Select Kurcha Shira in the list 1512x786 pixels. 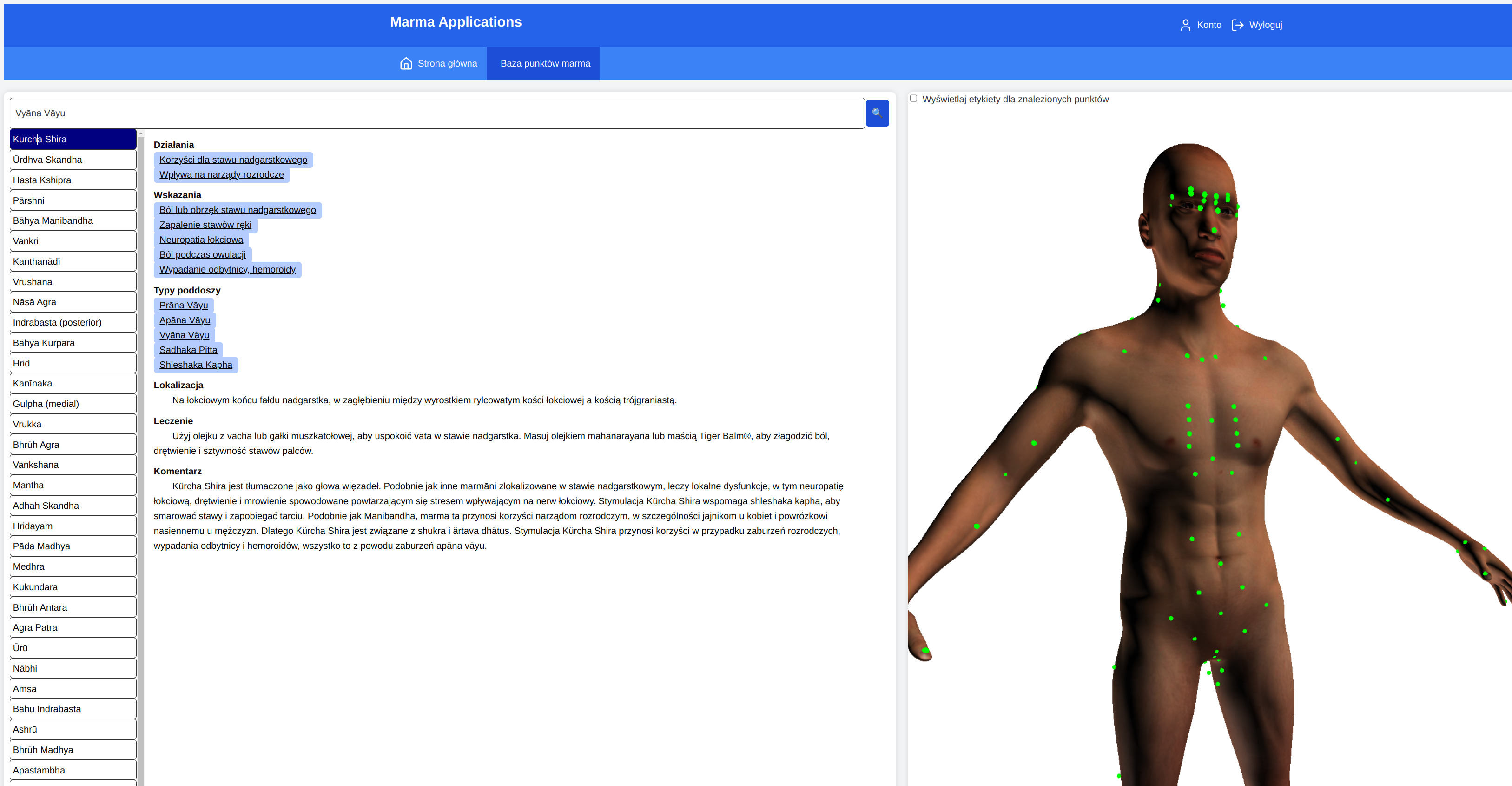pos(73,139)
